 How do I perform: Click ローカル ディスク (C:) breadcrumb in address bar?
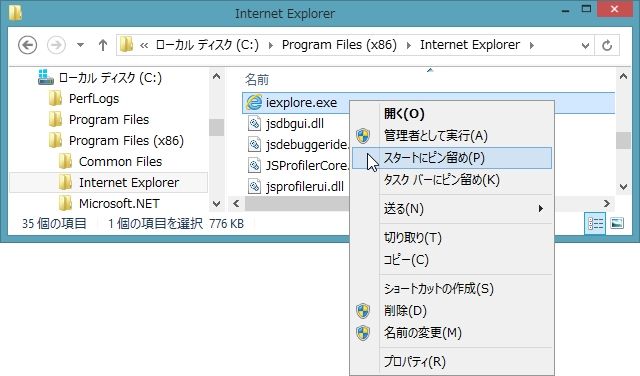tap(207, 44)
